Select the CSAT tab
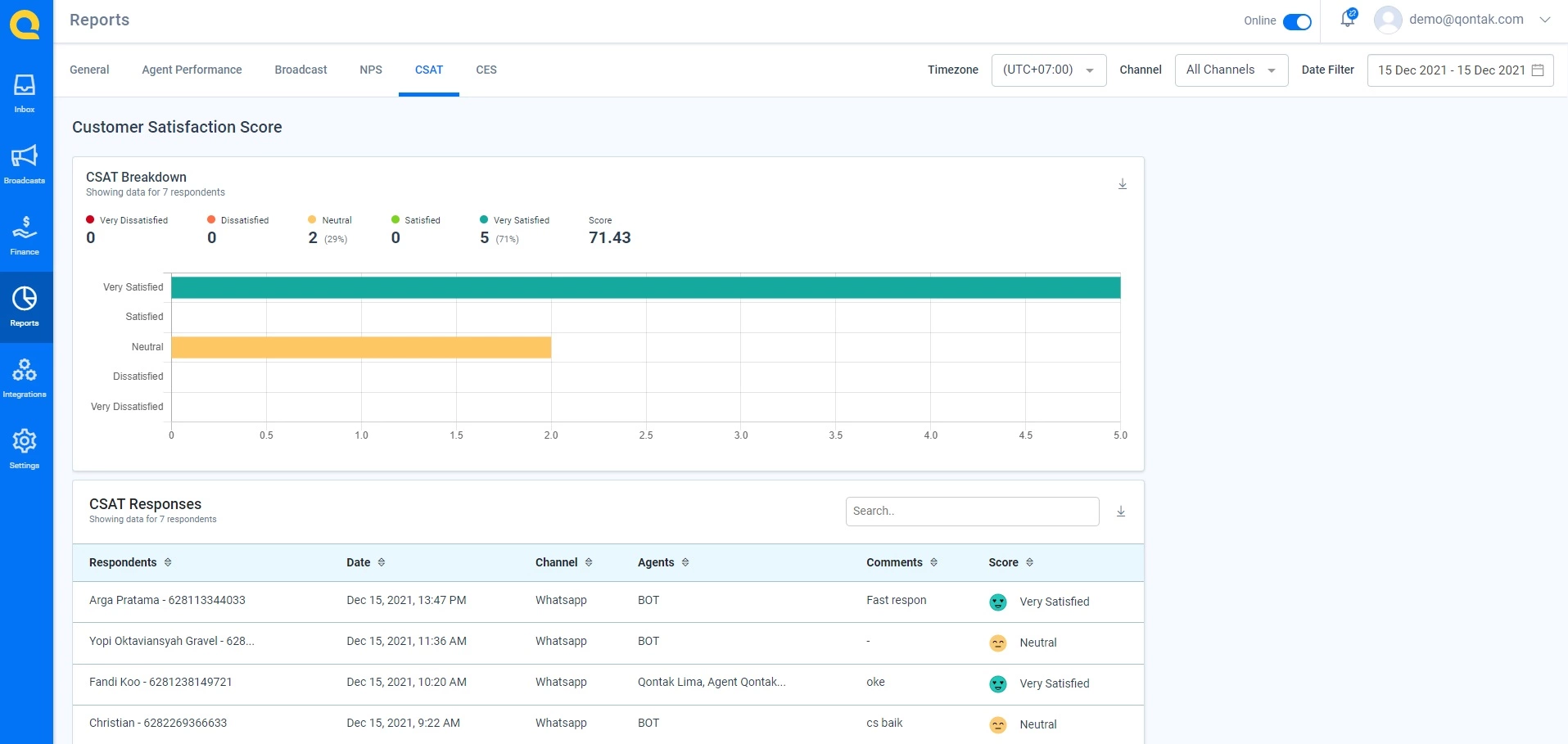The image size is (1568, 744). (x=429, y=70)
